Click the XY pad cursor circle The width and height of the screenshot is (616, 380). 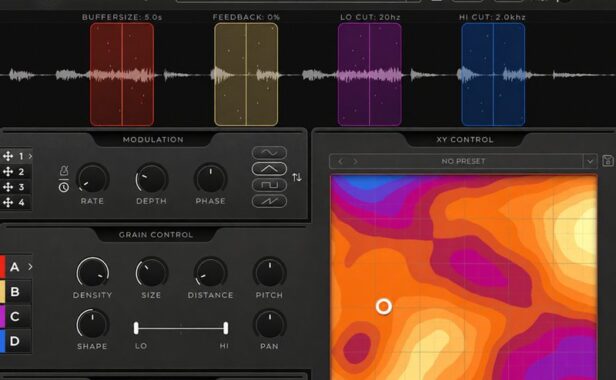click(x=383, y=307)
